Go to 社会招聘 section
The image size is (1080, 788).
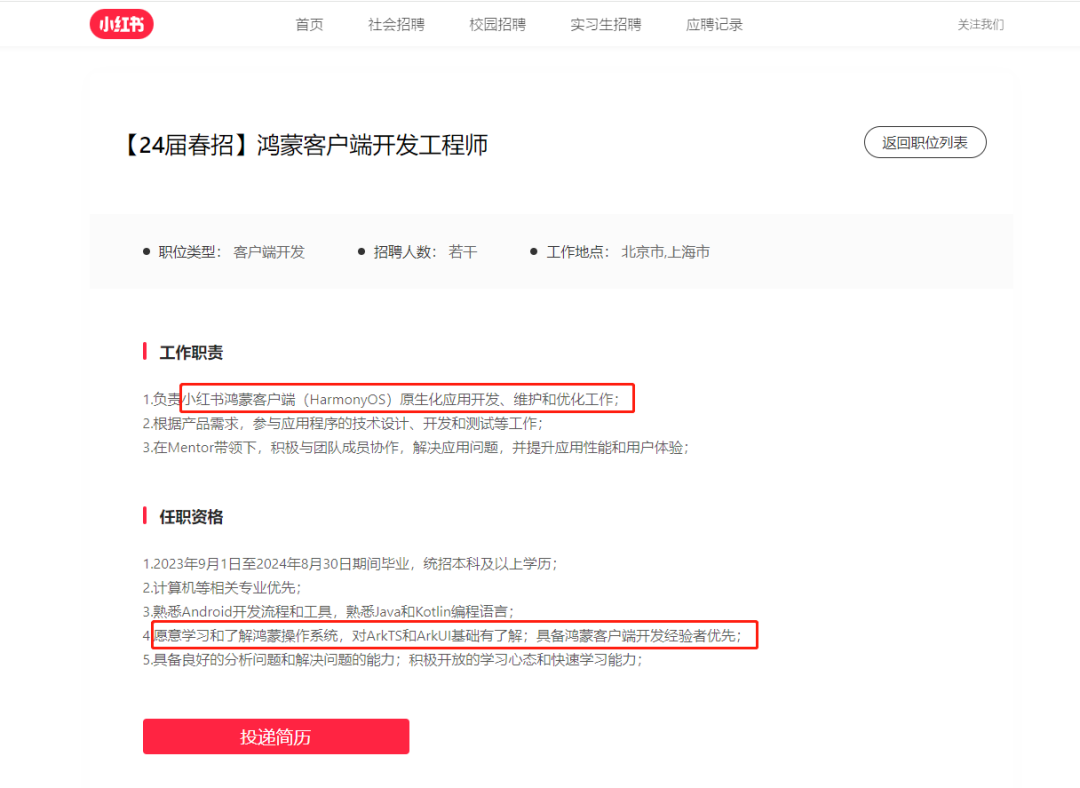click(396, 25)
